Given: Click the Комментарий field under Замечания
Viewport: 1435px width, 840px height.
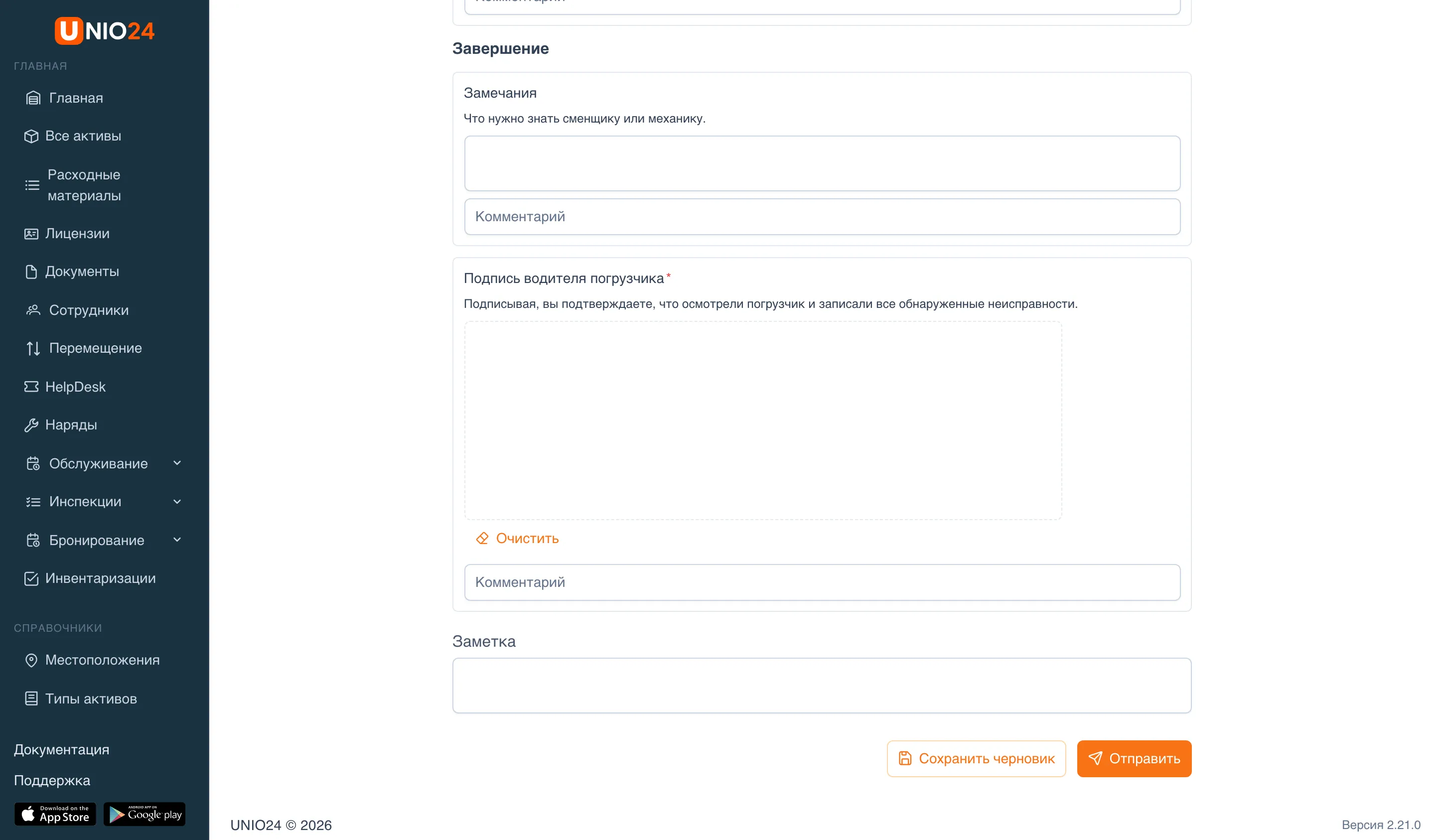Looking at the screenshot, I should tap(822, 216).
